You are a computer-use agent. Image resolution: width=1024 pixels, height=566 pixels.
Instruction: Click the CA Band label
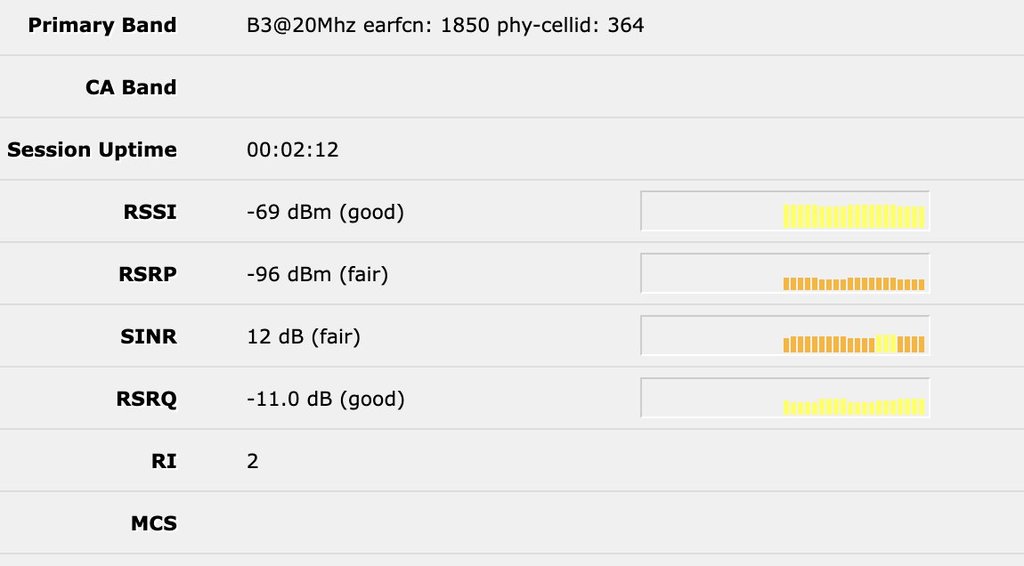[130, 87]
